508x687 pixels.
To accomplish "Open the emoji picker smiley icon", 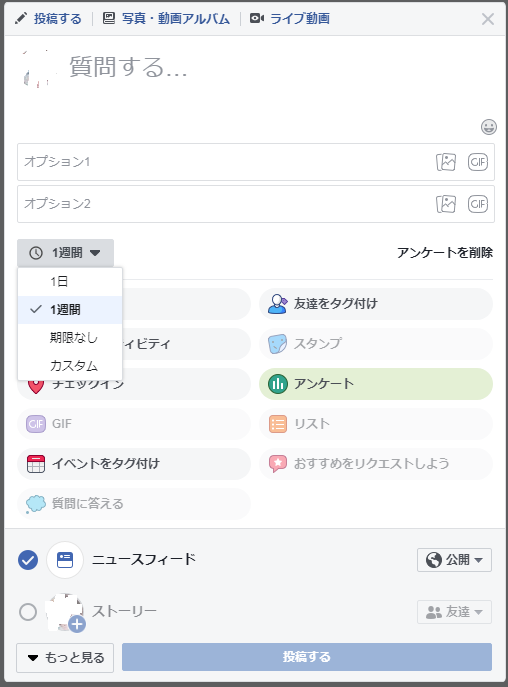I will pyautogui.click(x=488, y=127).
